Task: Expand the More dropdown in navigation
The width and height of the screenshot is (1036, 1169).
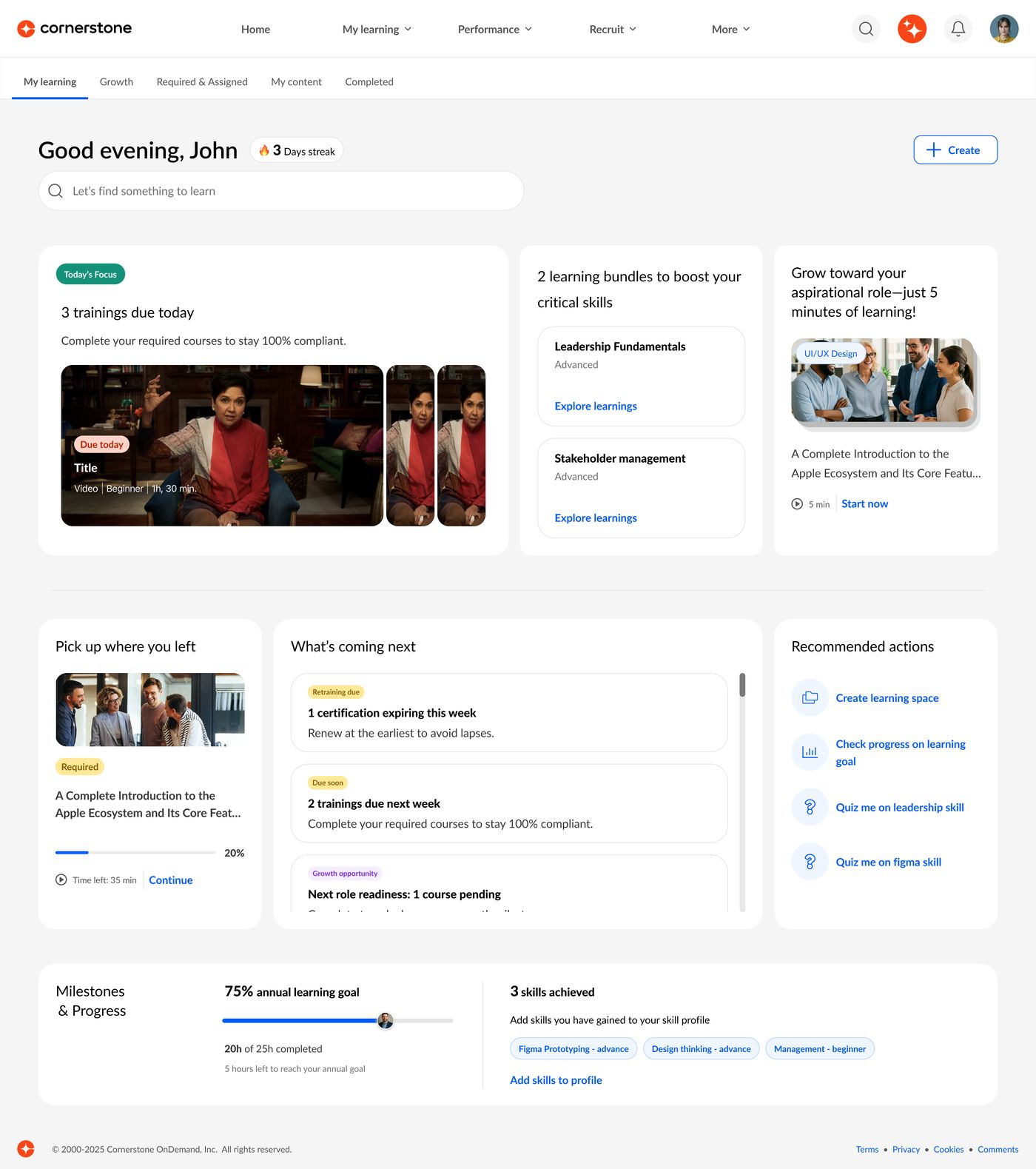Action: (731, 29)
